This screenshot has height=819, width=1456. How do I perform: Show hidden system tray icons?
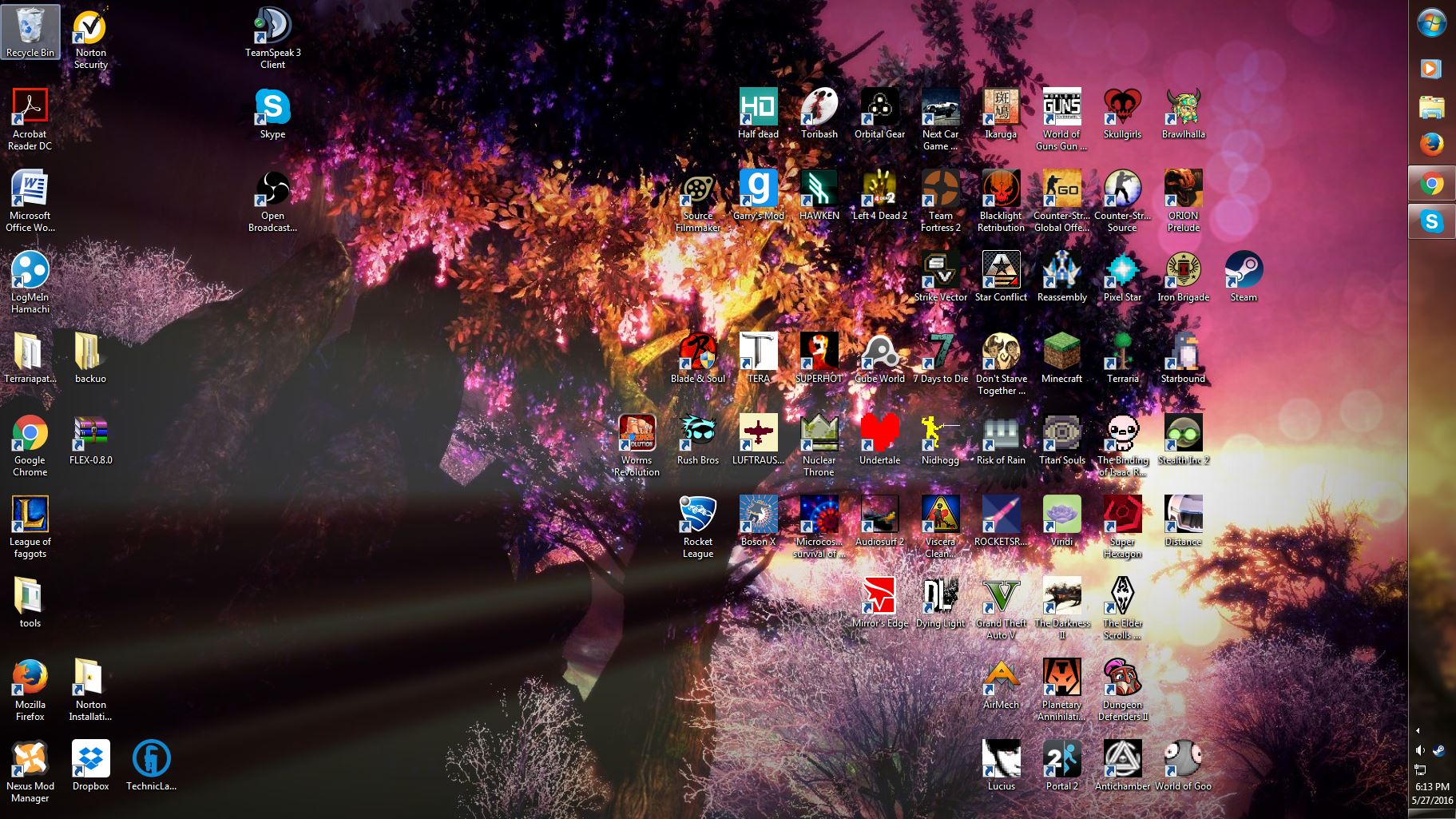pyautogui.click(x=1418, y=730)
